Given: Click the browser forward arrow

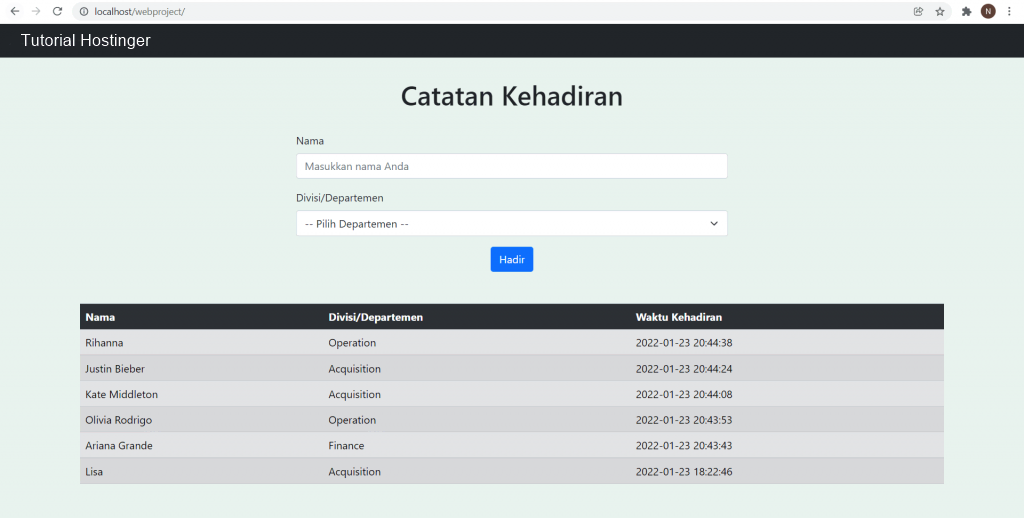Looking at the screenshot, I should (x=36, y=11).
